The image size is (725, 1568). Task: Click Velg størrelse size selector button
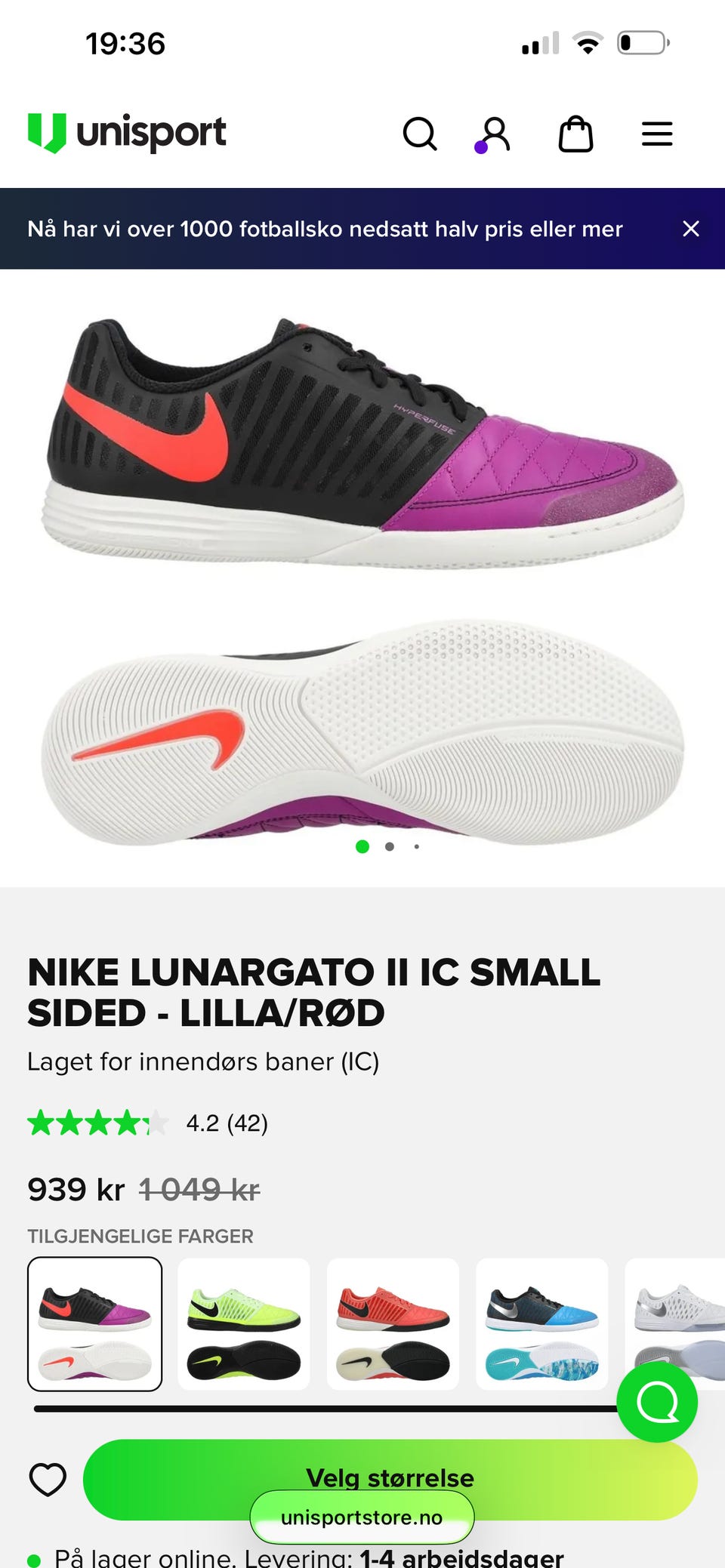point(390,1479)
